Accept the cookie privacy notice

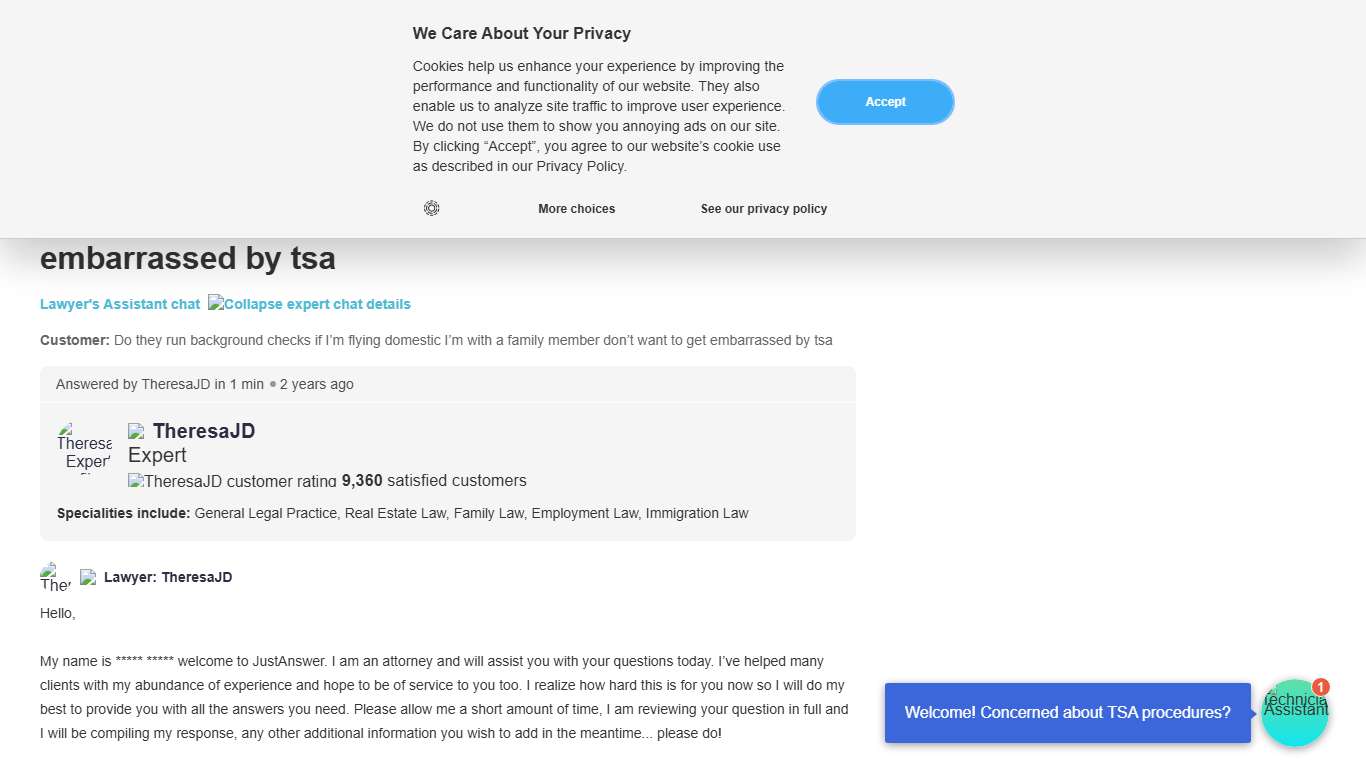click(885, 102)
